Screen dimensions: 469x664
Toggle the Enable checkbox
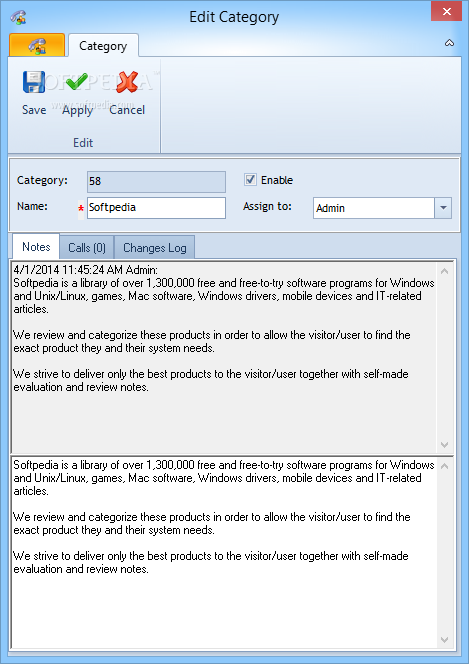[250, 180]
